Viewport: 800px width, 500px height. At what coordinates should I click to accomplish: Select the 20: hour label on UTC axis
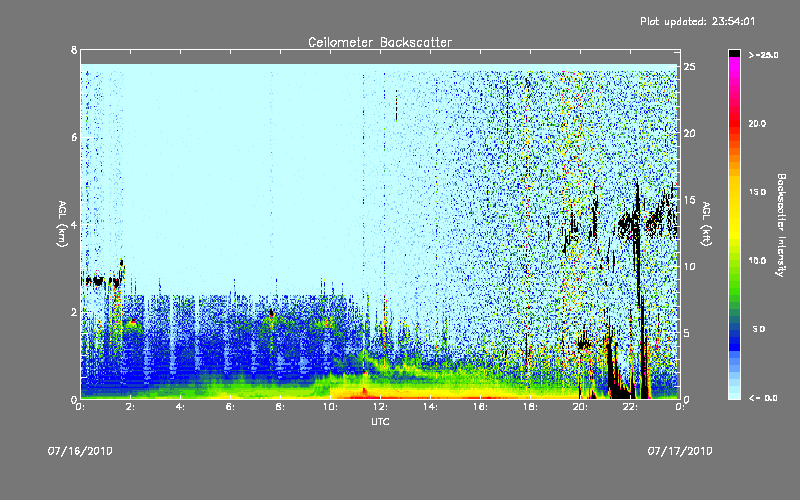click(581, 407)
